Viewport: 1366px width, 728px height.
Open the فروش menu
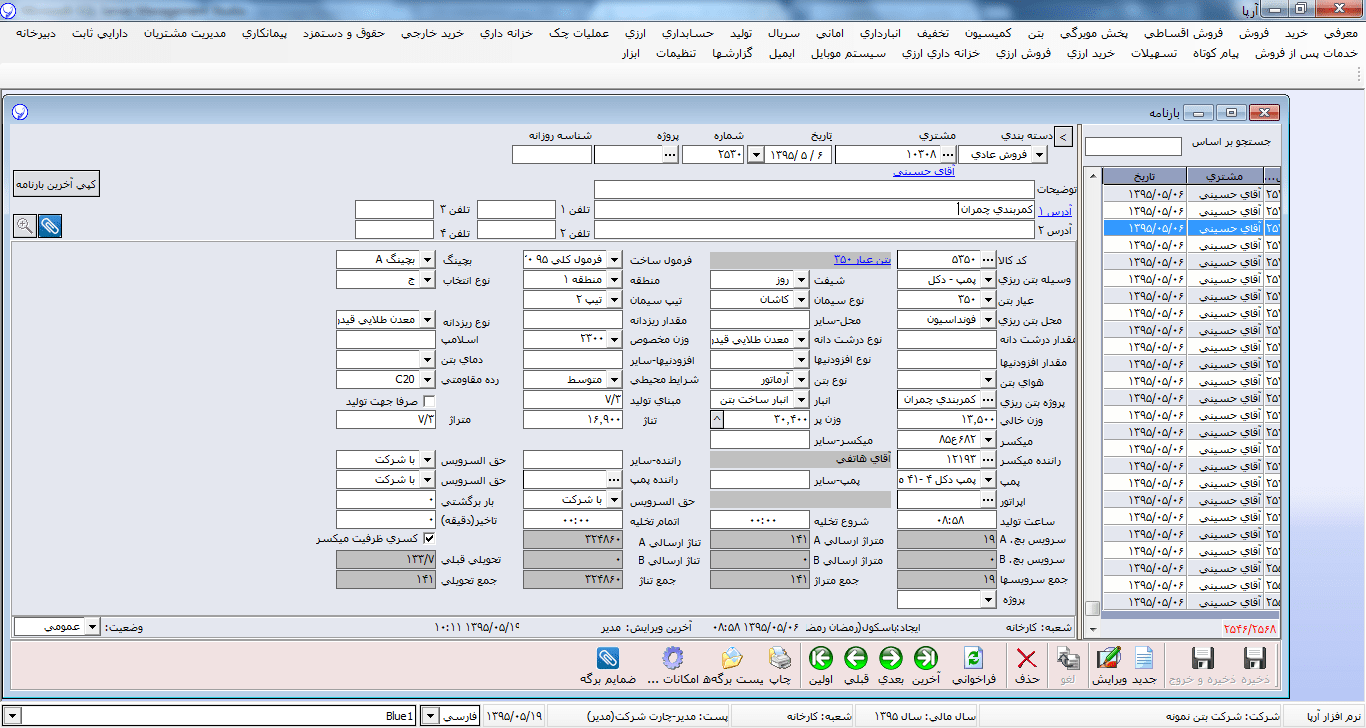pyautogui.click(x=1253, y=33)
